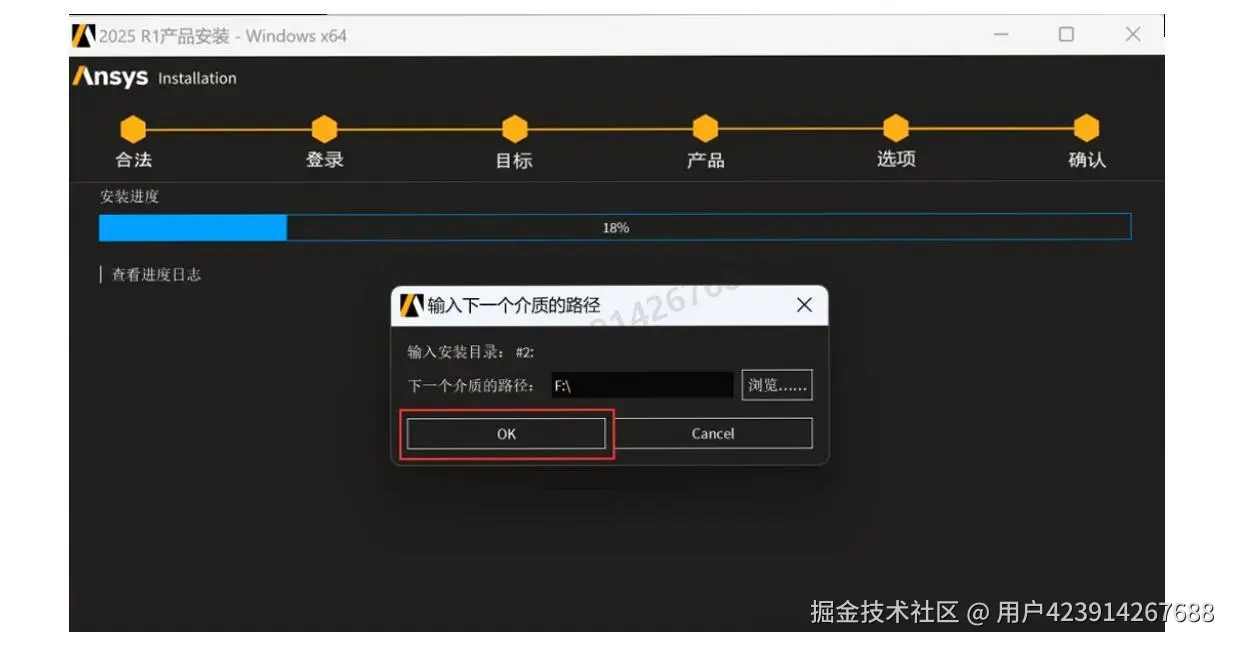The height and width of the screenshot is (646, 1234).
Task: Click the 选项 step hexagon icon
Action: coord(895,128)
